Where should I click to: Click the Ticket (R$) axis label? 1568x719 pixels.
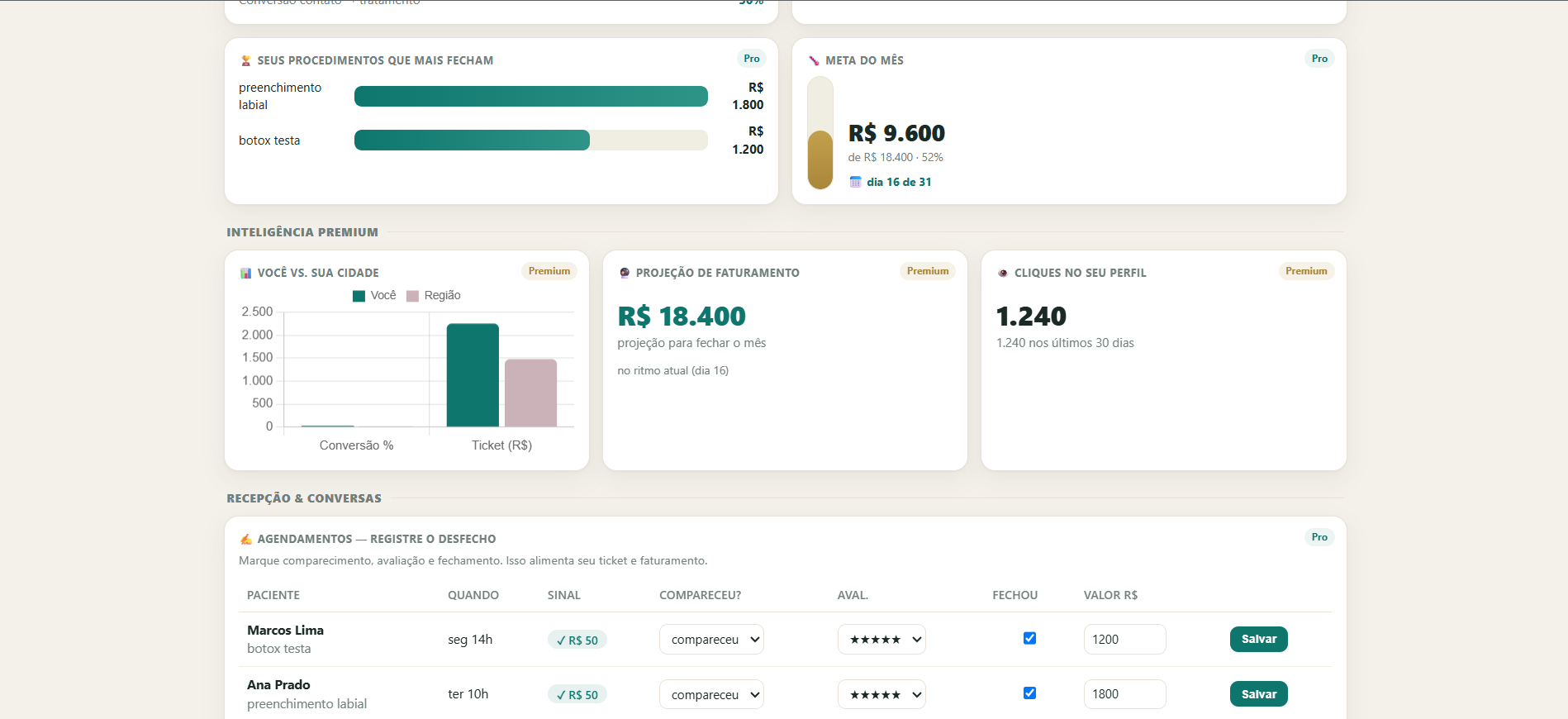tap(501, 445)
